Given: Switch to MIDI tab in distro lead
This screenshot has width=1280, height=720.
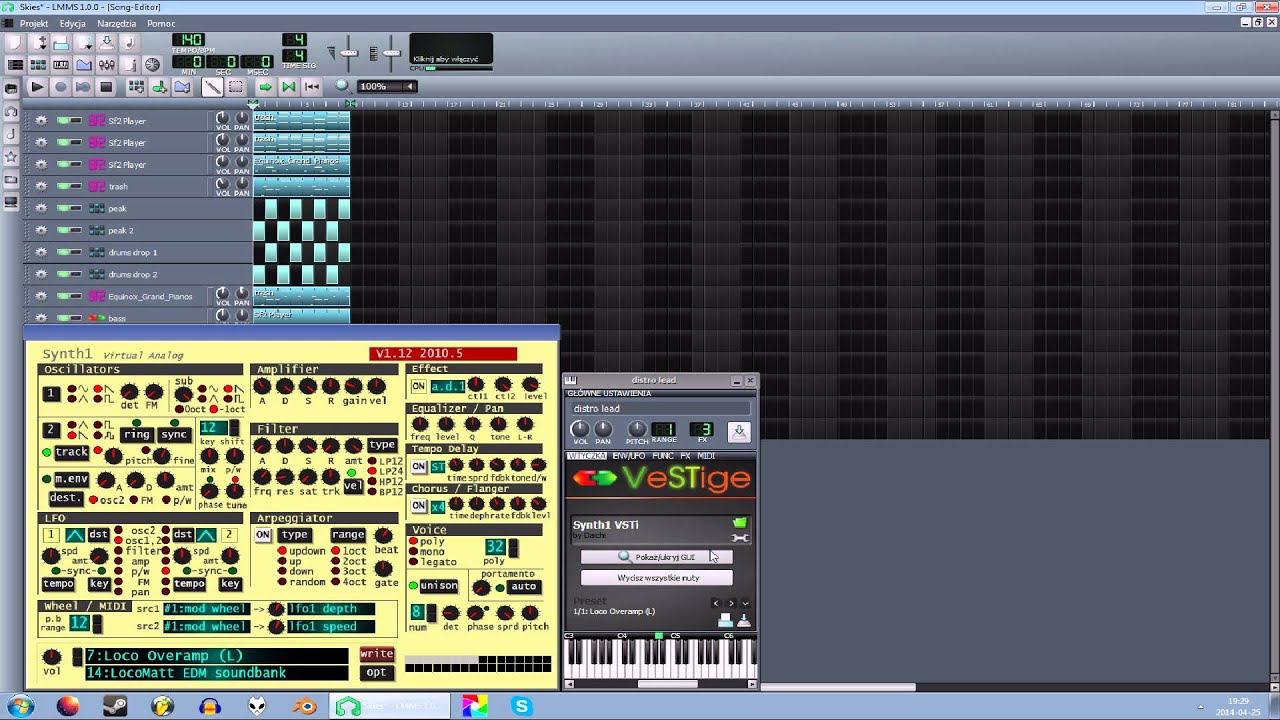Looking at the screenshot, I should (x=706, y=456).
